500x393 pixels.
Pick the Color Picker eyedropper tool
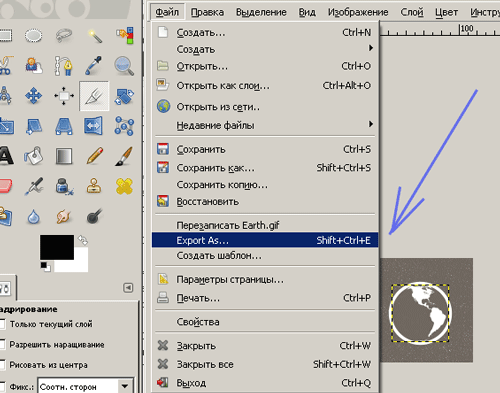93,66
